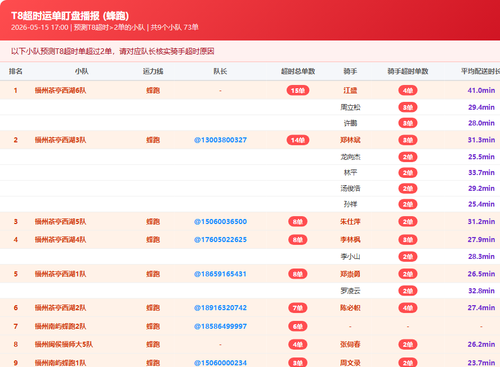Click the 31.2min delivery time

481,222
